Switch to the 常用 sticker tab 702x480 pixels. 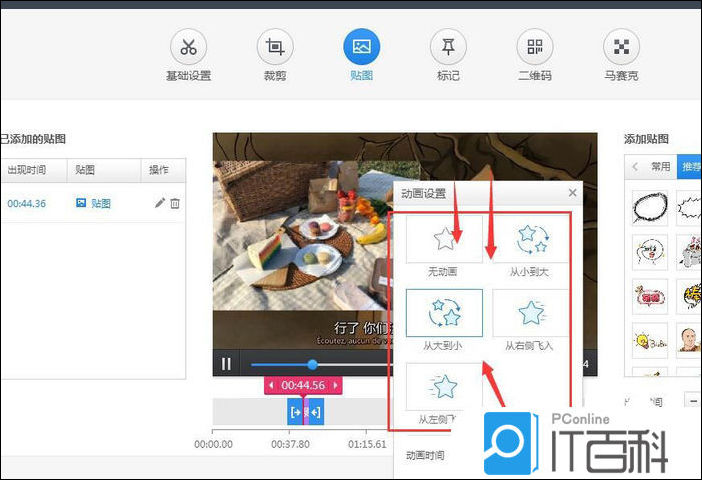(660, 167)
